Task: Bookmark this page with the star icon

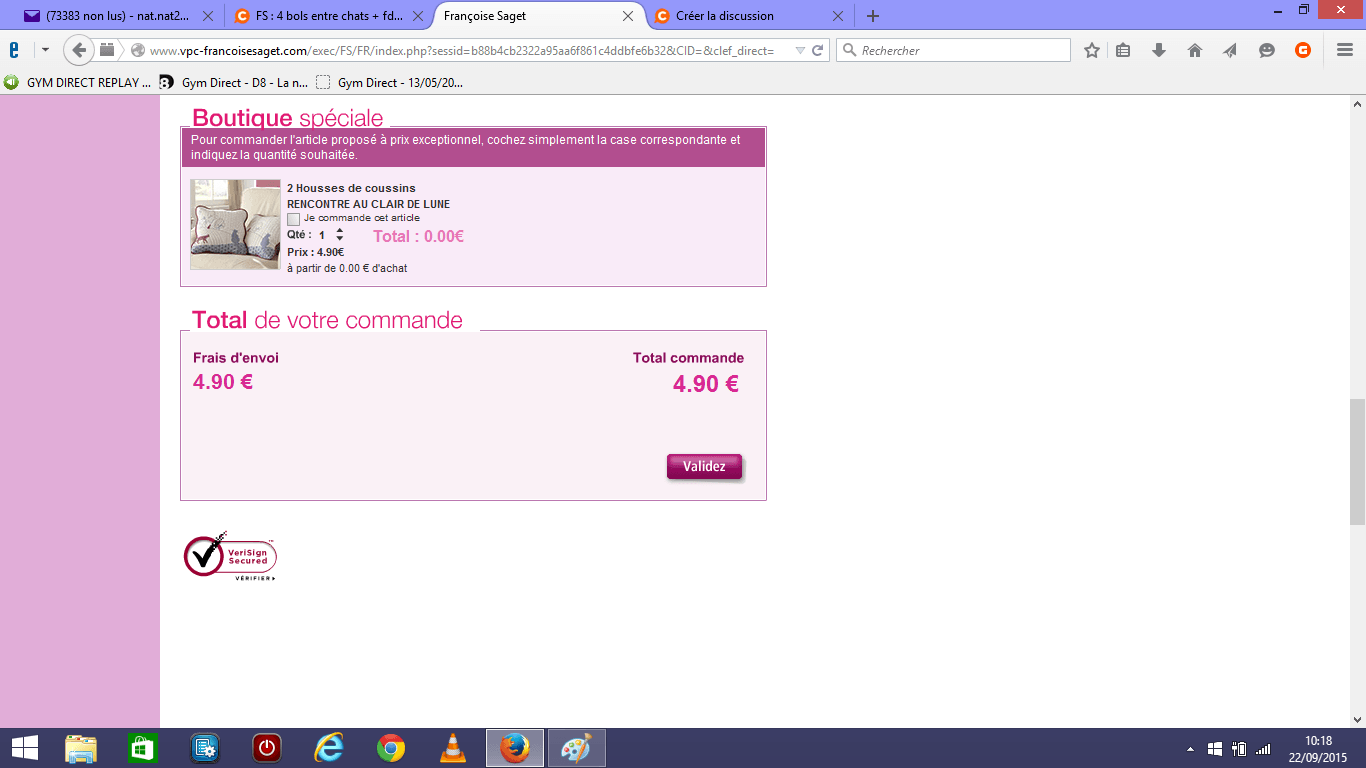Action: tap(1092, 50)
